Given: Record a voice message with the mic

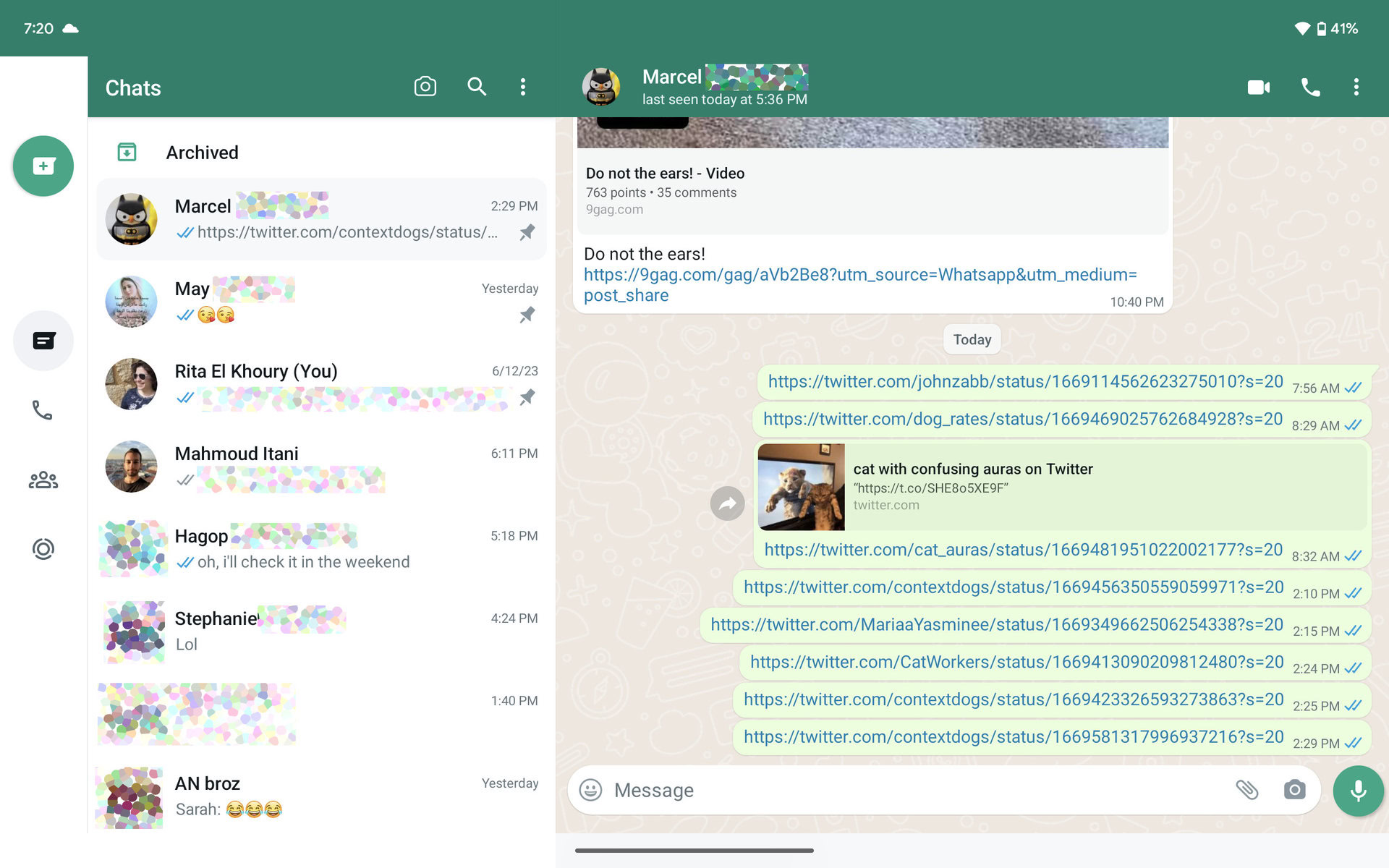Looking at the screenshot, I should tap(1359, 791).
